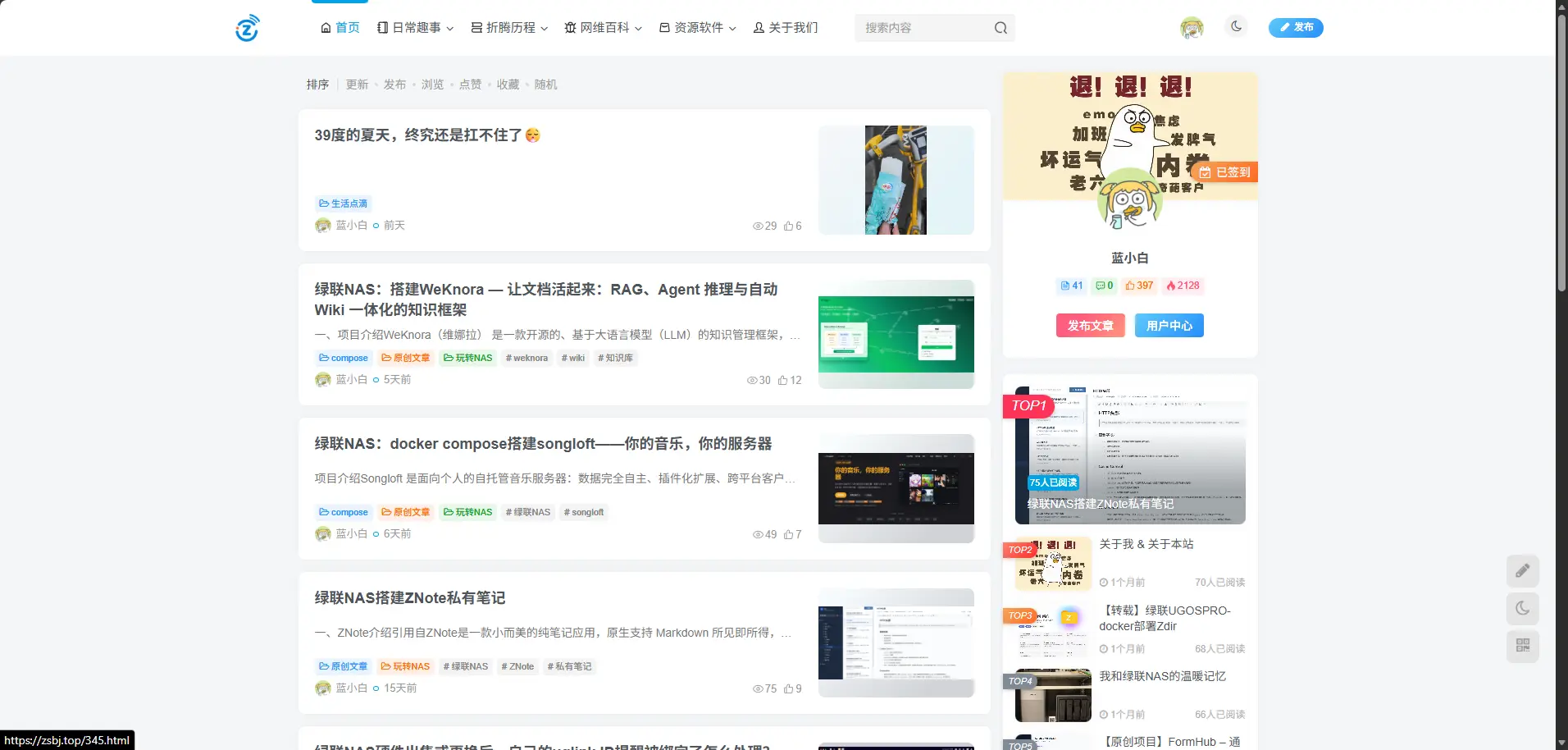Select compose tag on WeKnora post
Image resolution: width=1568 pixels, height=750 pixels.
tap(344, 358)
